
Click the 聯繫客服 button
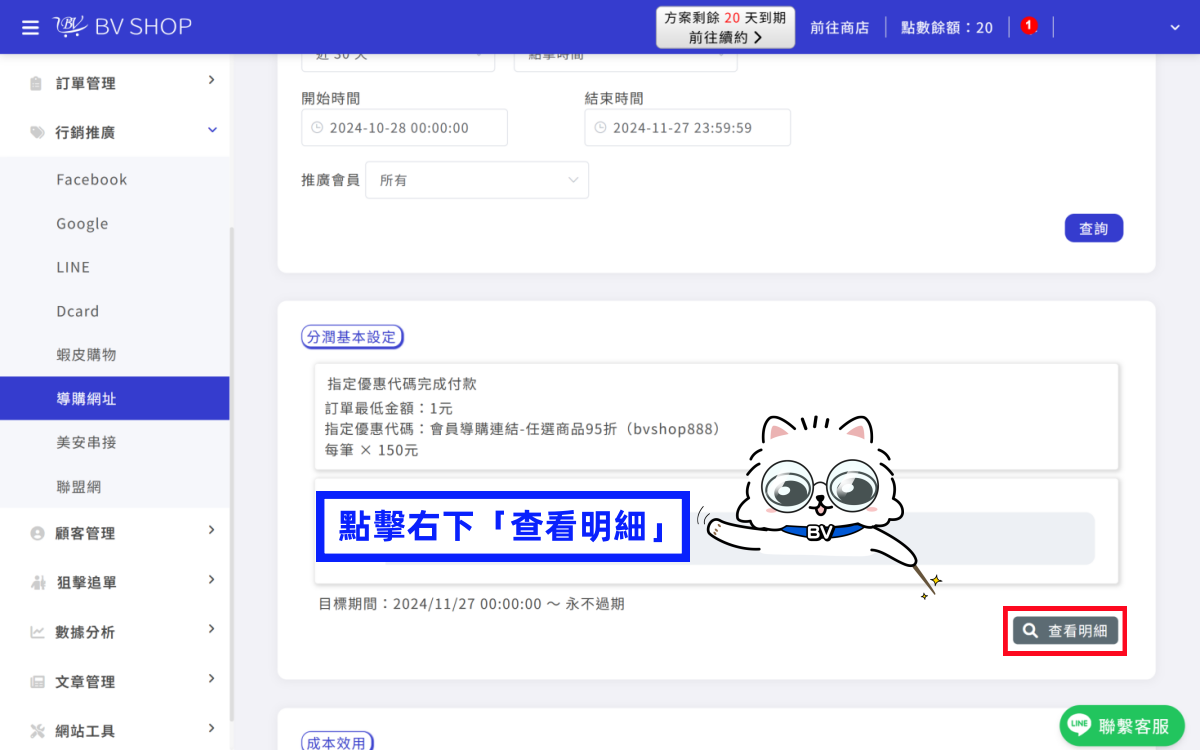tap(1122, 726)
